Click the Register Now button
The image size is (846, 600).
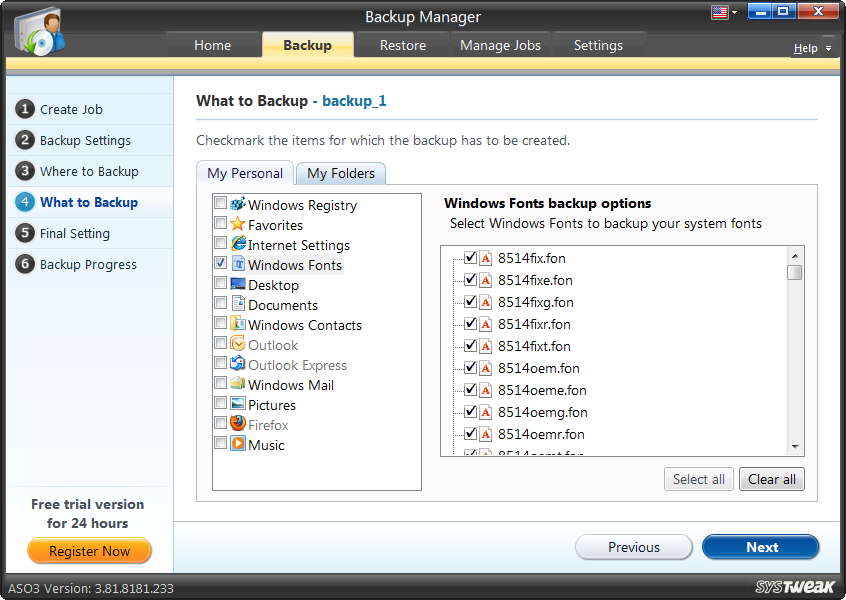coord(89,551)
